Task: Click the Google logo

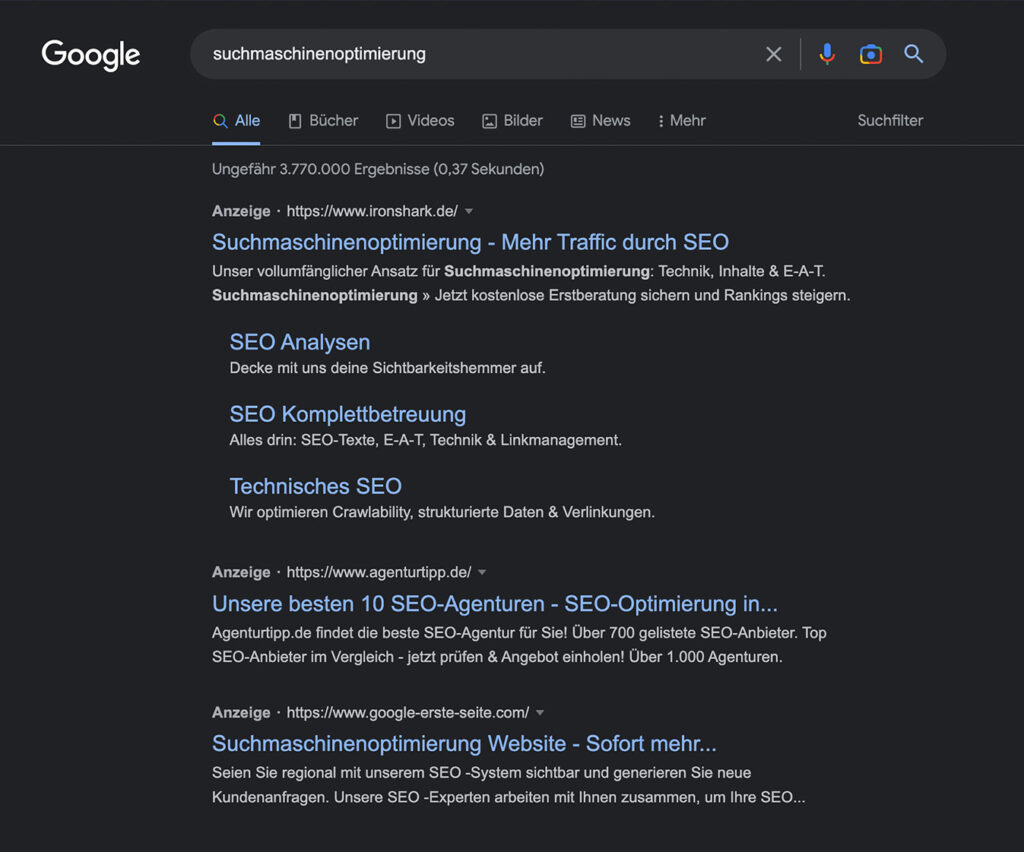Action: (x=91, y=55)
